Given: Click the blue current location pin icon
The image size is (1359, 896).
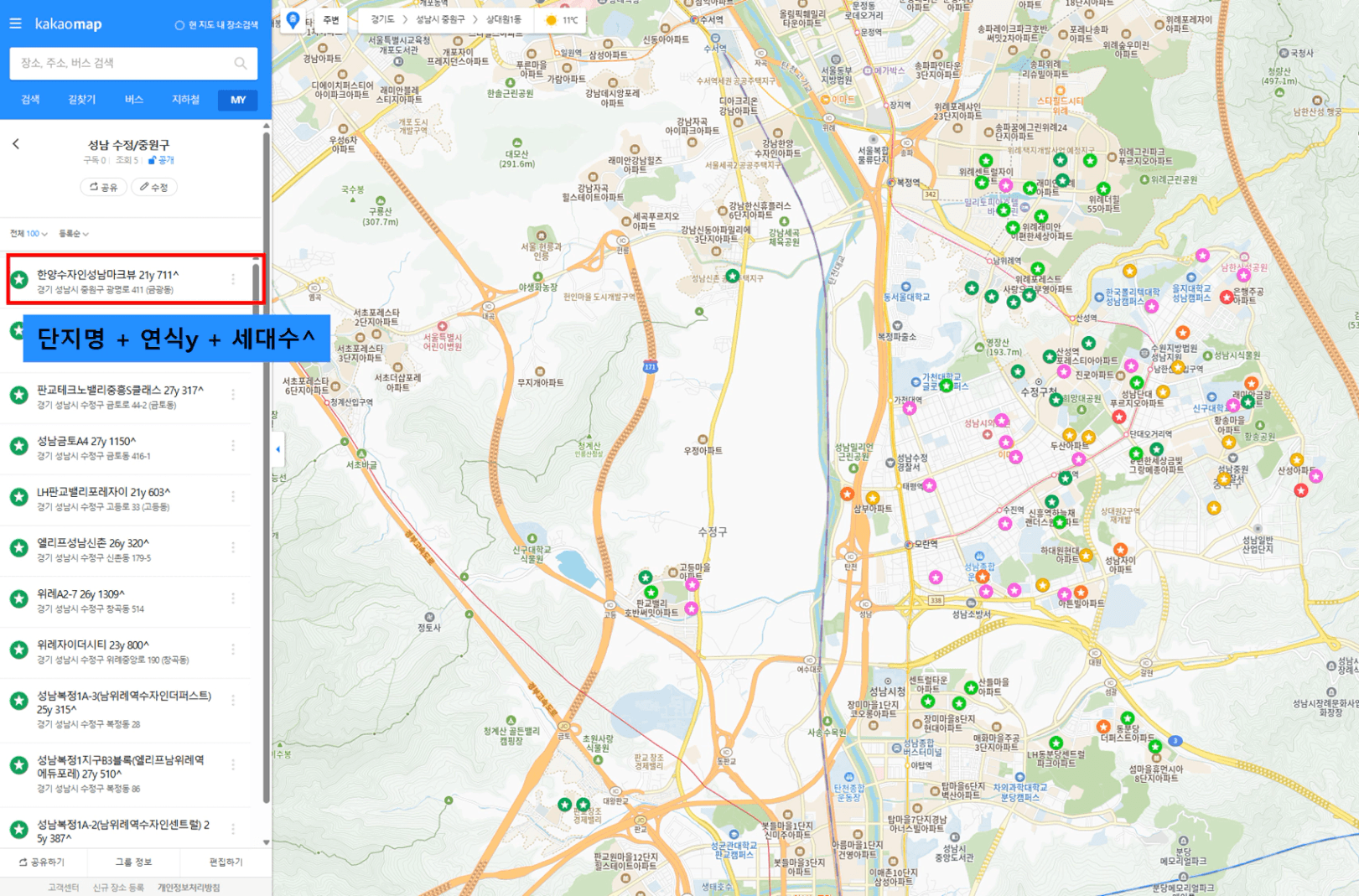Looking at the screenshot, I should pos(293,19).
